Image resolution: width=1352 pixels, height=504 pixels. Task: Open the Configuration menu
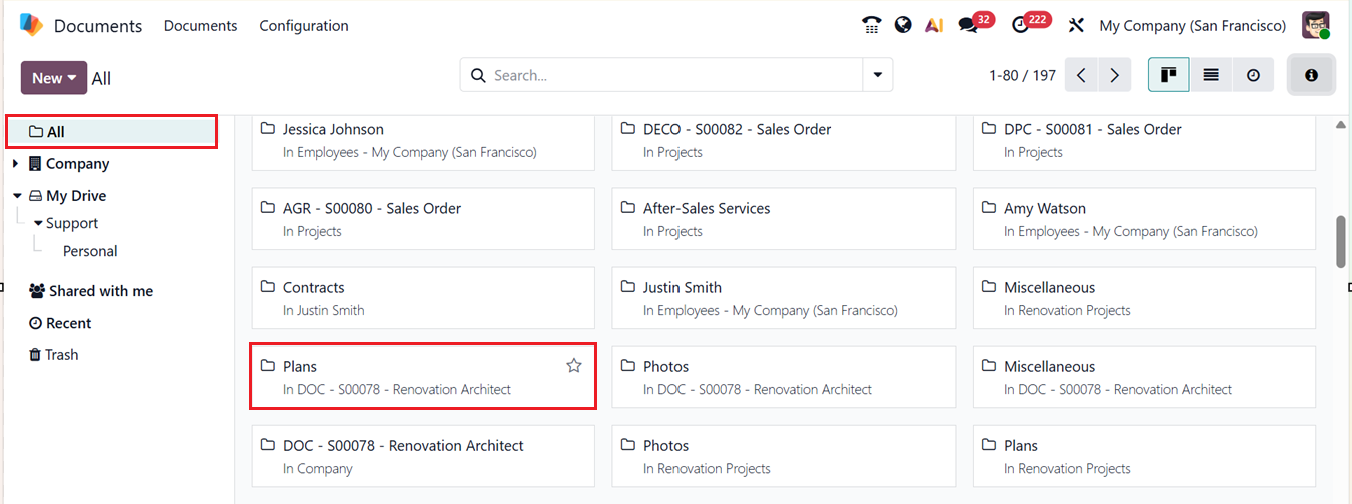[x=304, y=26]
